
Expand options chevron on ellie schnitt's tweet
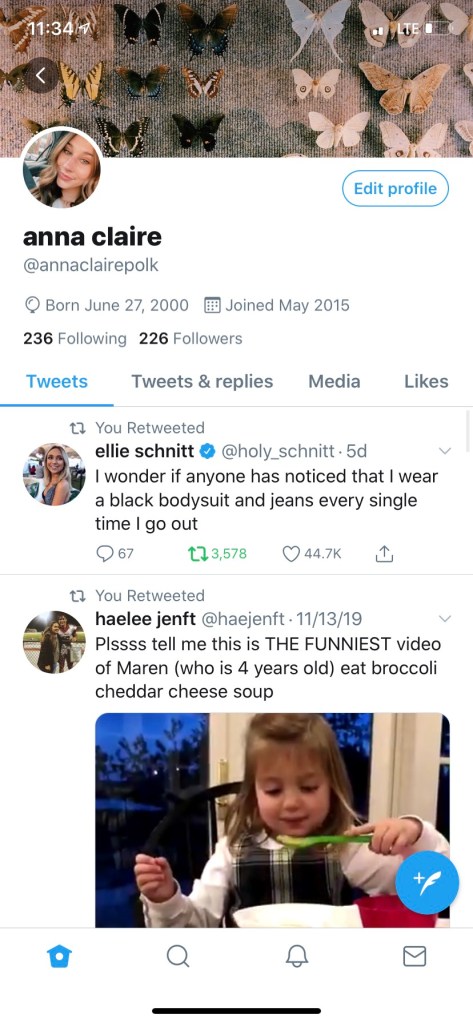pyautogui.click(x=445, y=451)
